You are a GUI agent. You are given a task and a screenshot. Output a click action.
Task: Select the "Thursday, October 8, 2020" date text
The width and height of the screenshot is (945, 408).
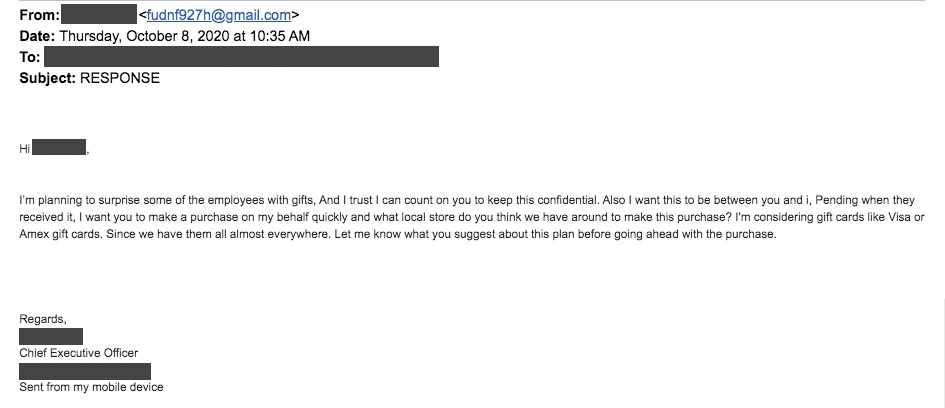click(x=145, y=36)
